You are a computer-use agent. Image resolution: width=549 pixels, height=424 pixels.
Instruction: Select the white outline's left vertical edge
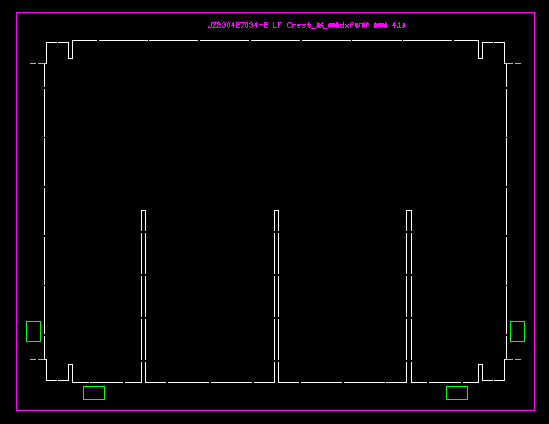point(44,211)
